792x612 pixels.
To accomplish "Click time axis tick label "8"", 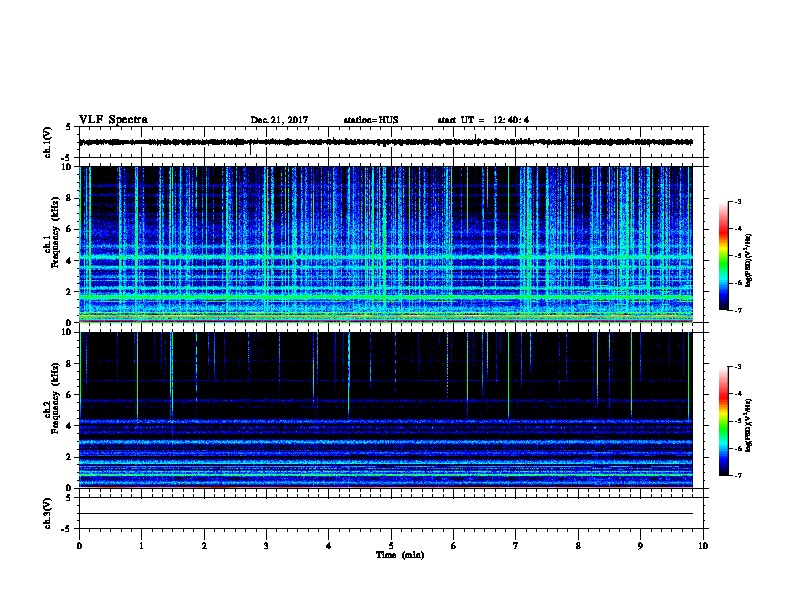I will click(x=578, y=546).
